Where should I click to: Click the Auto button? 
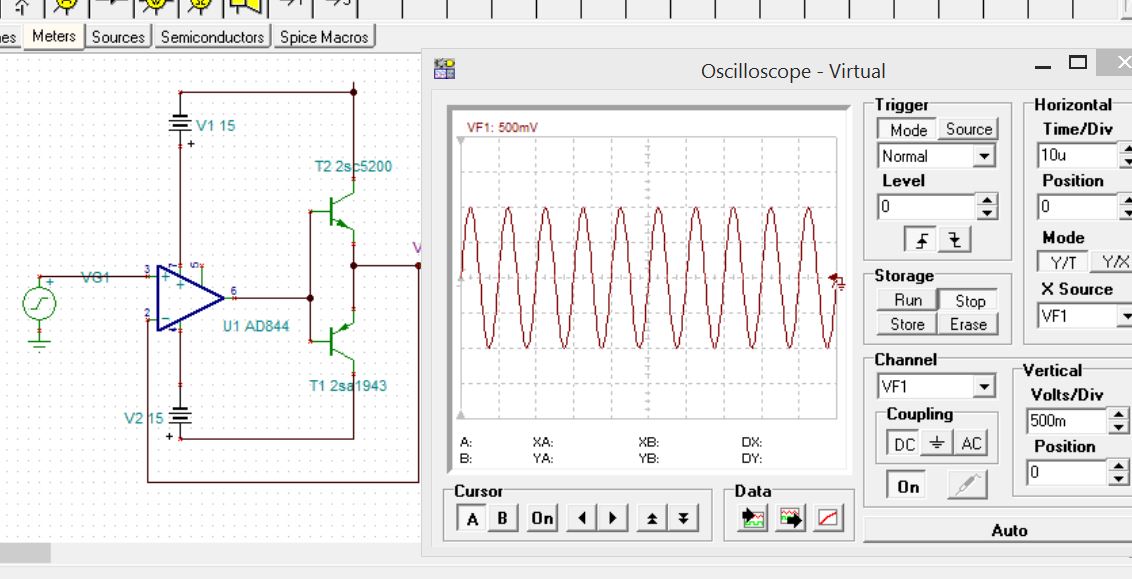[1009, 531]
